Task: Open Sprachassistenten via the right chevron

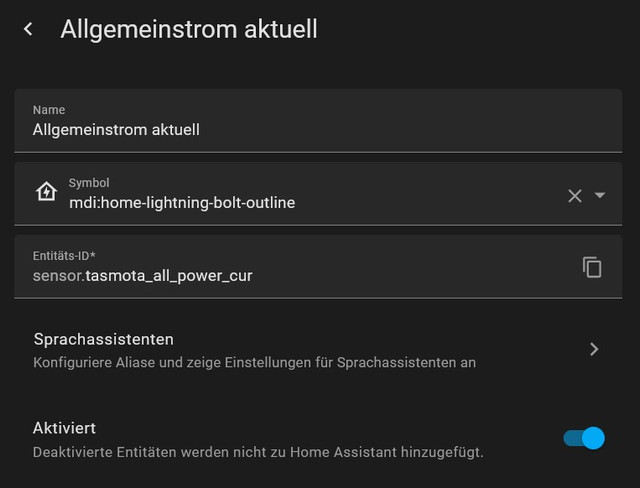Action: coord(594,349)
